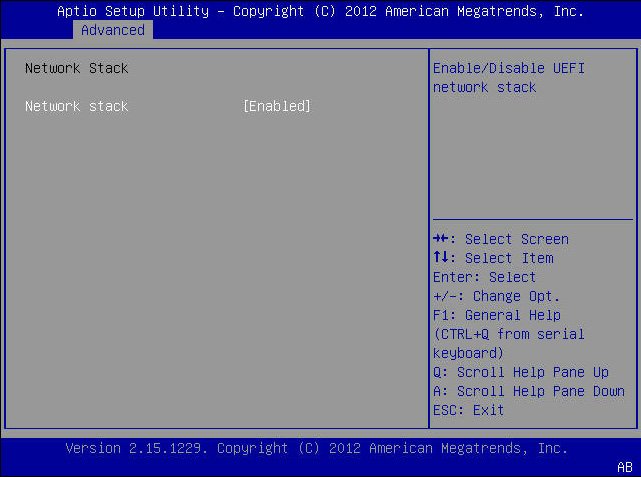Screen dimensions: 641x477
Task: Click the +/-: Change Opt. hint
Action: tap(496, 296)
